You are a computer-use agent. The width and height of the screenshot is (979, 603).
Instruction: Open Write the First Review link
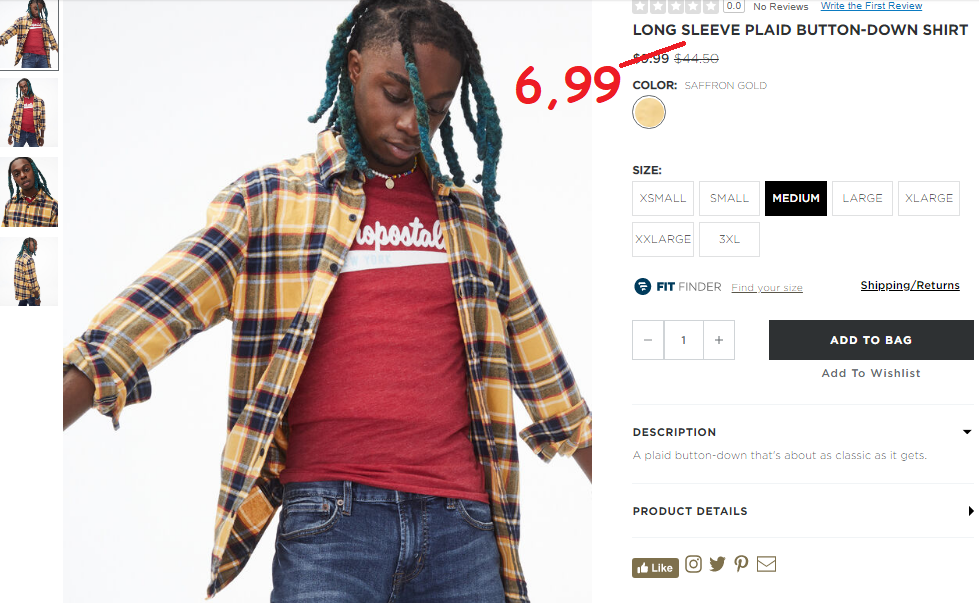tap(871, 6)
